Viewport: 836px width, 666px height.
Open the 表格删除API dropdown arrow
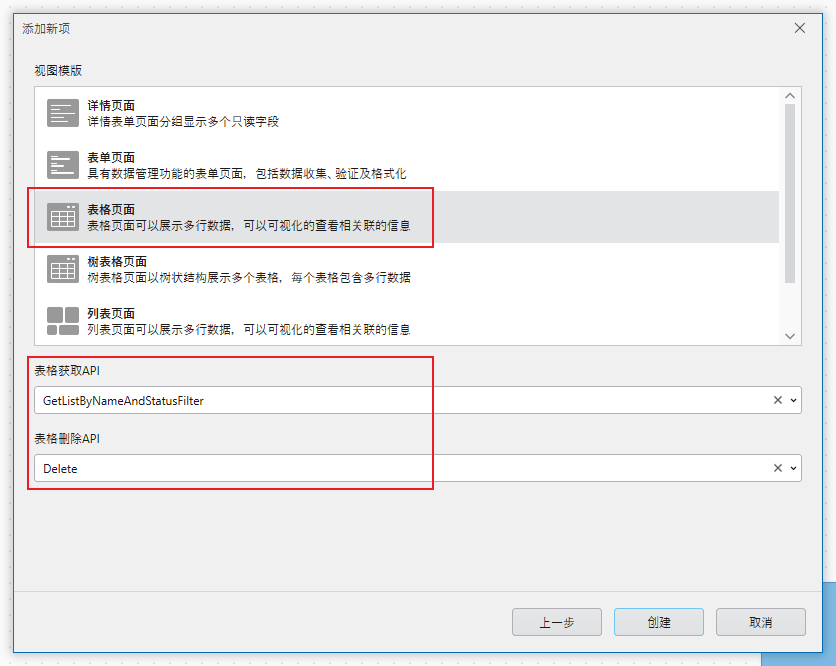795,467
